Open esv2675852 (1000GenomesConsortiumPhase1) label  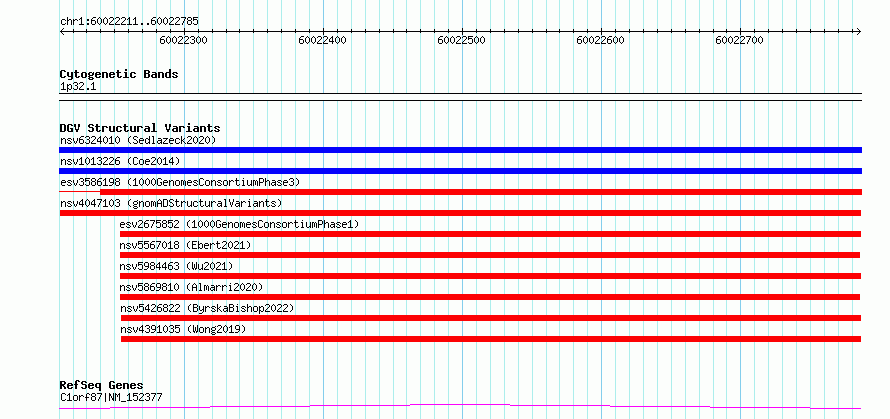coord(240,224)
